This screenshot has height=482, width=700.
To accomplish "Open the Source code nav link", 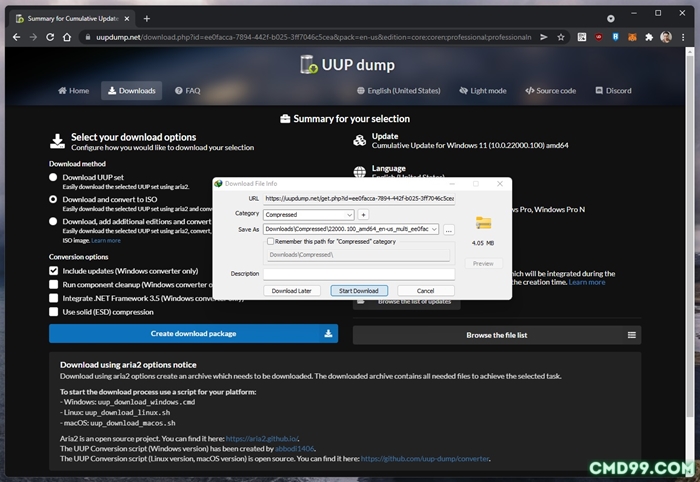I will pyautogui.click(x=550, y=91).
